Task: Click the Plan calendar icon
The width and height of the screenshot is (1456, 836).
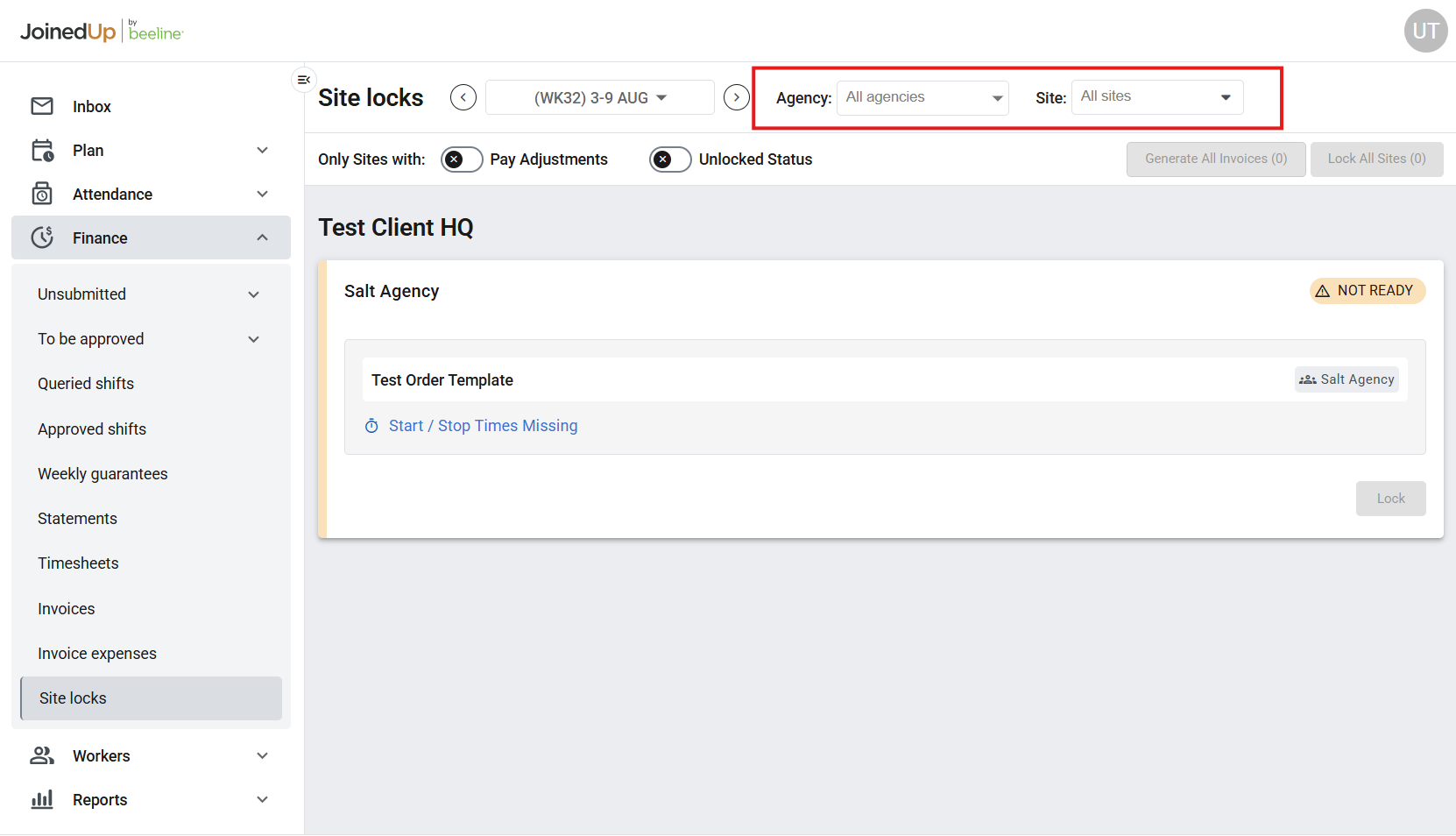Action: [x=42, y=151]
